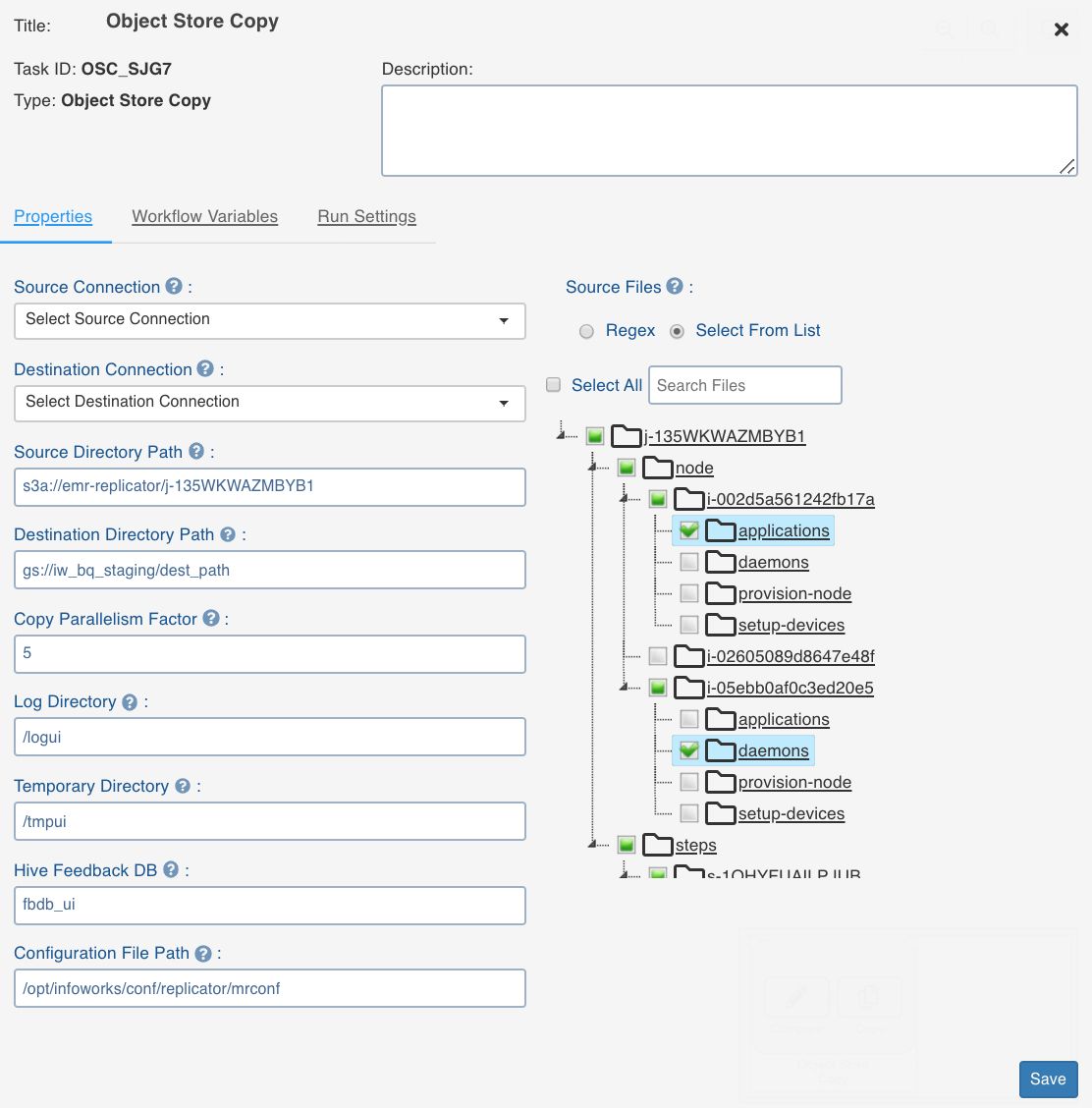
Task: Click help icon beside Destination Connection
Action: pos(205,368)
